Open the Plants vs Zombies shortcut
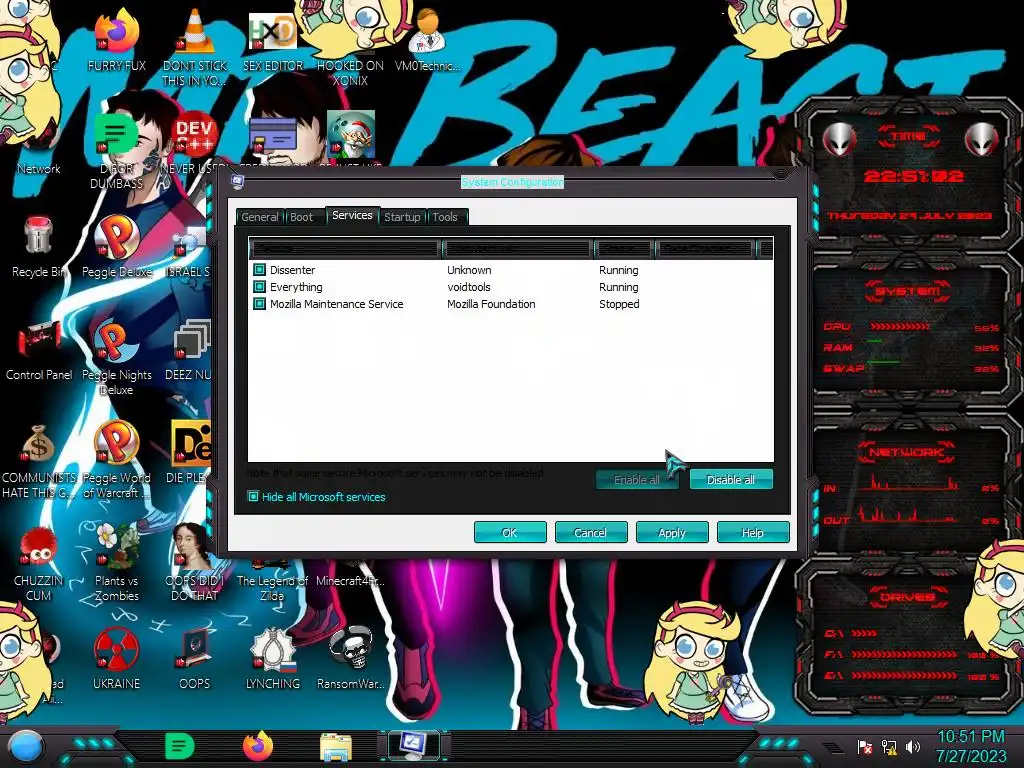 [117, 563]
